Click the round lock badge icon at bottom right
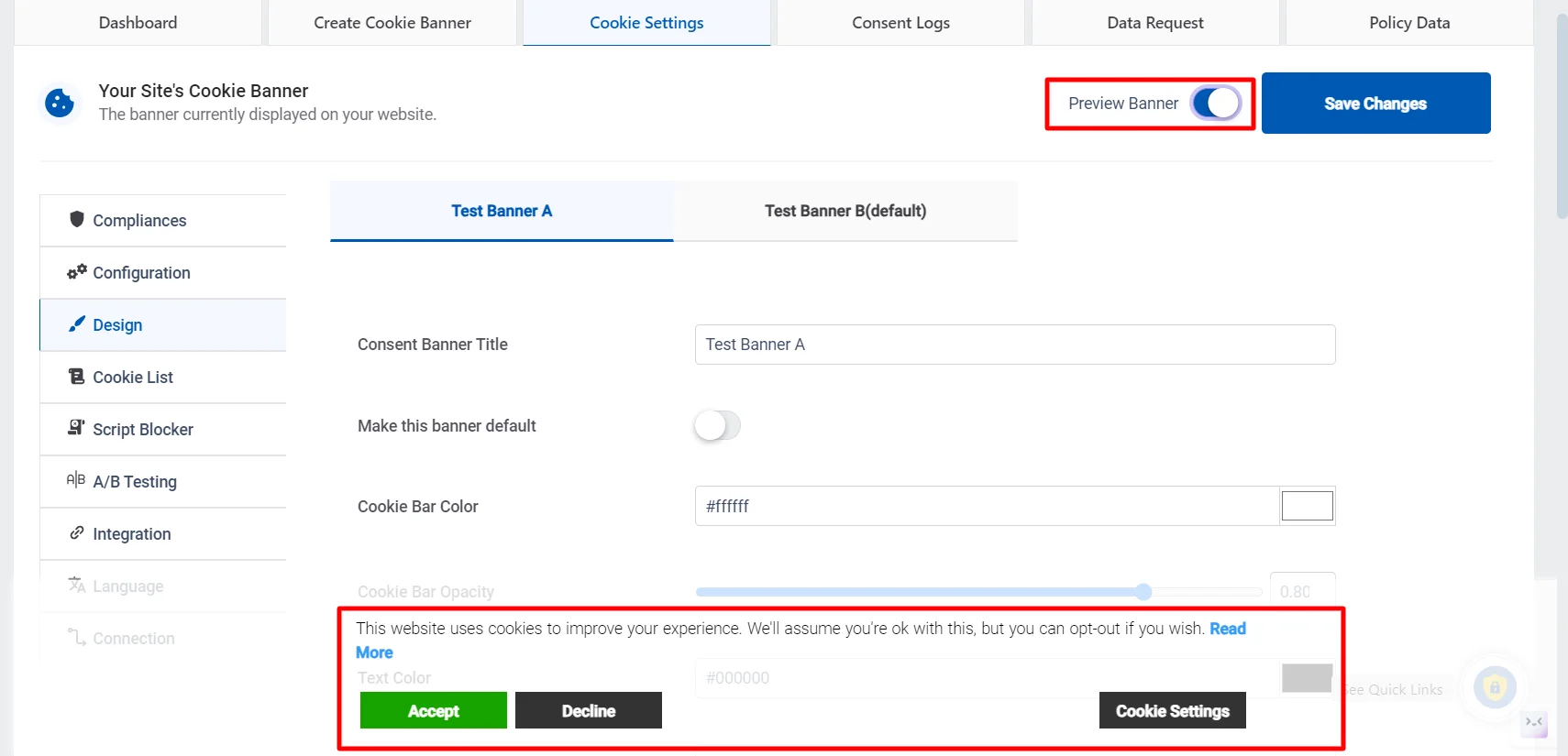Screen dimensions: 1568x756 click(1495, 687)
